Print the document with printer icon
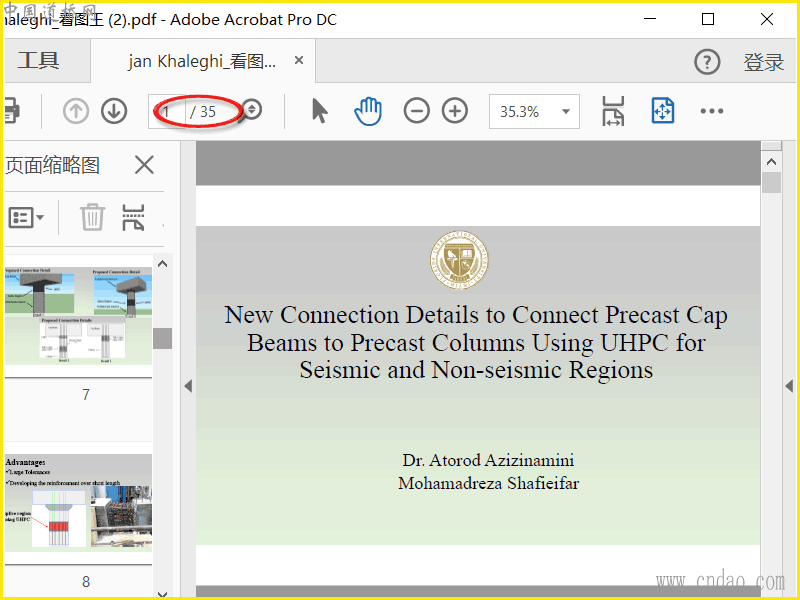The height and width of the screenshot is (600, 800). point(12,110)
